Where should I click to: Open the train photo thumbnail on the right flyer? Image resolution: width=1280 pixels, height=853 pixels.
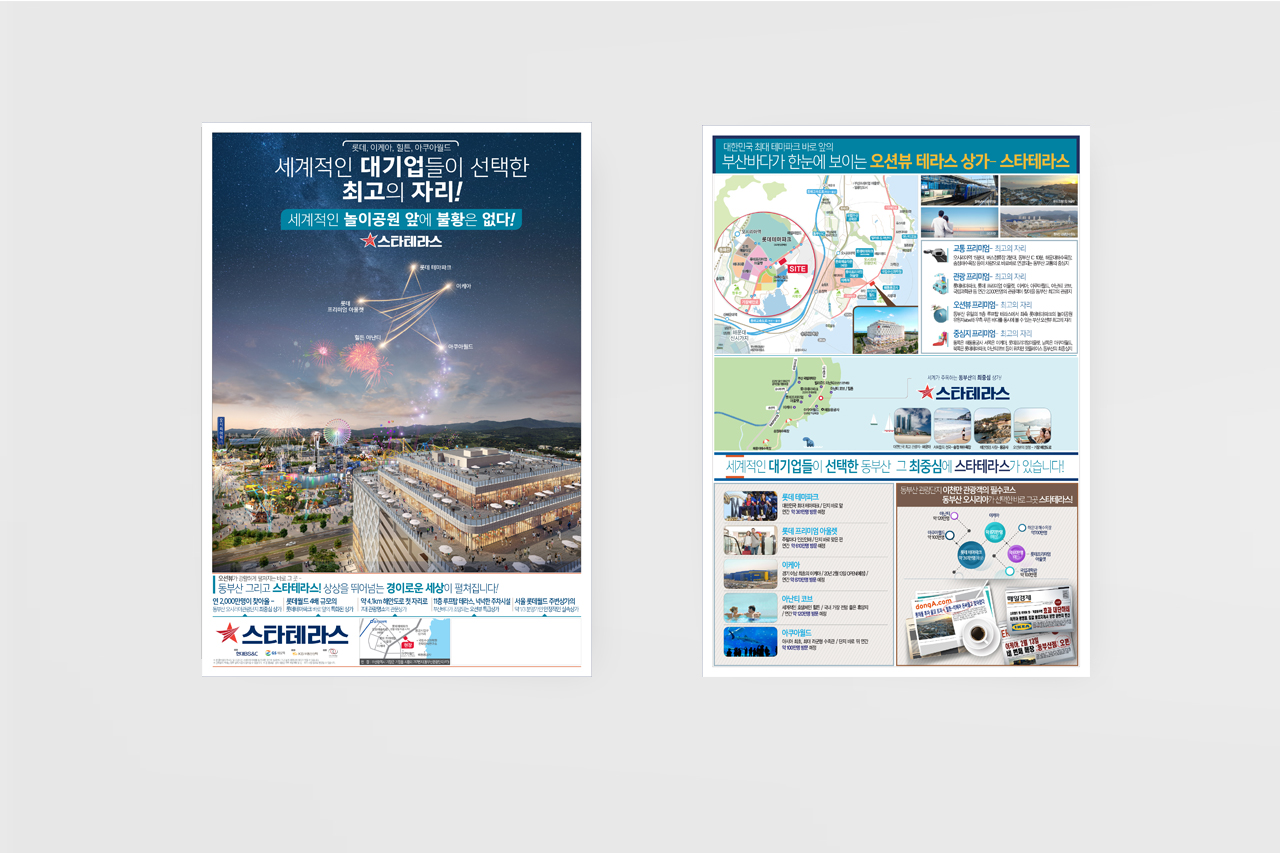click(x=959, y=189)
